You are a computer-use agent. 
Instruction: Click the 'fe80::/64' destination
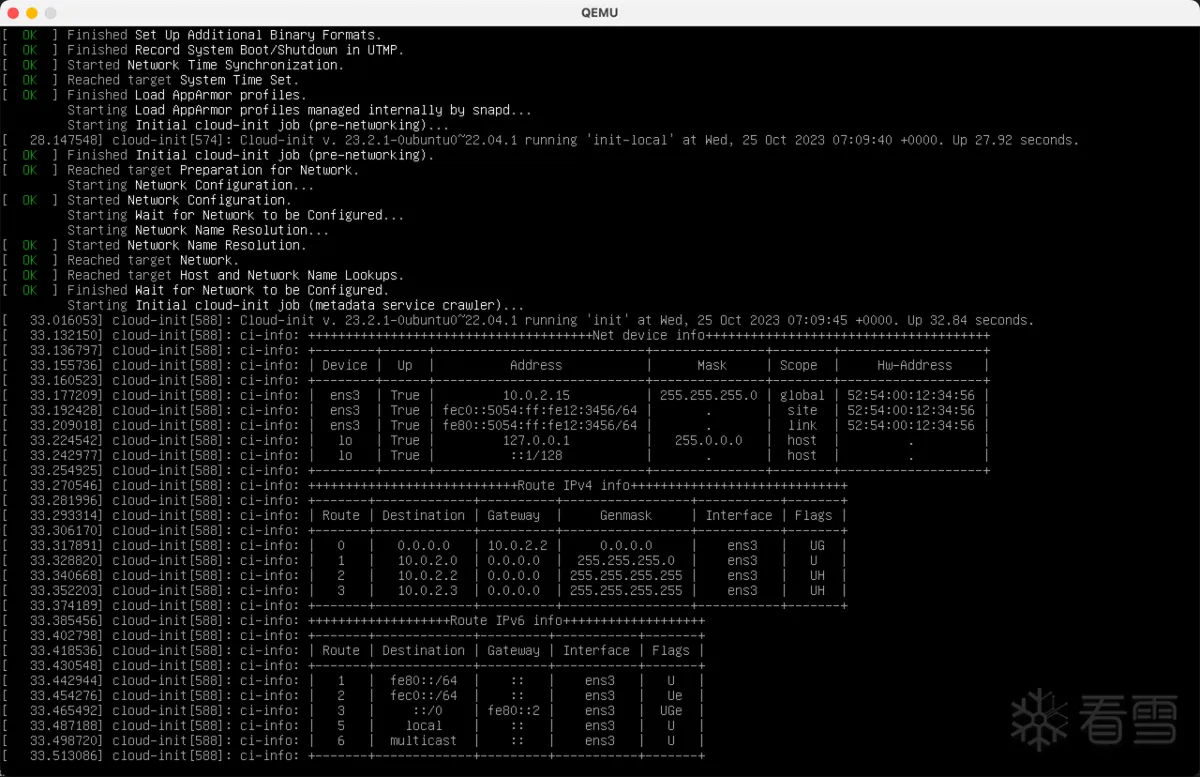424,680
